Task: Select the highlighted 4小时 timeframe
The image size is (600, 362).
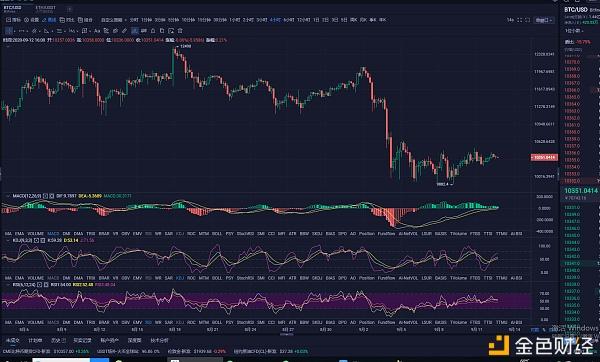Action: click(x=276, y=20)
